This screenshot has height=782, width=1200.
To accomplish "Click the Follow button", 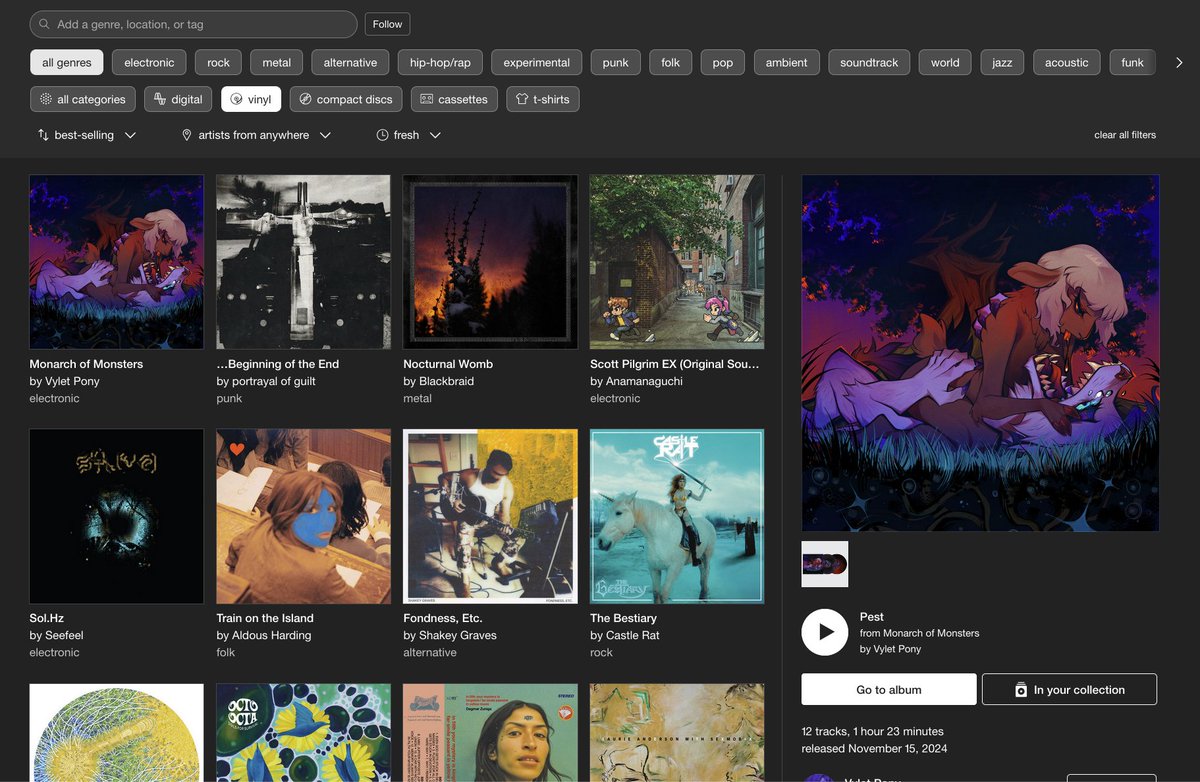I will (387, 24).
